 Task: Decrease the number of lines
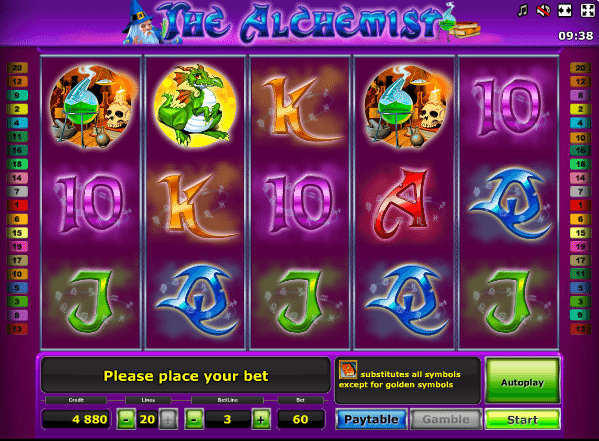tap(126, 419)
